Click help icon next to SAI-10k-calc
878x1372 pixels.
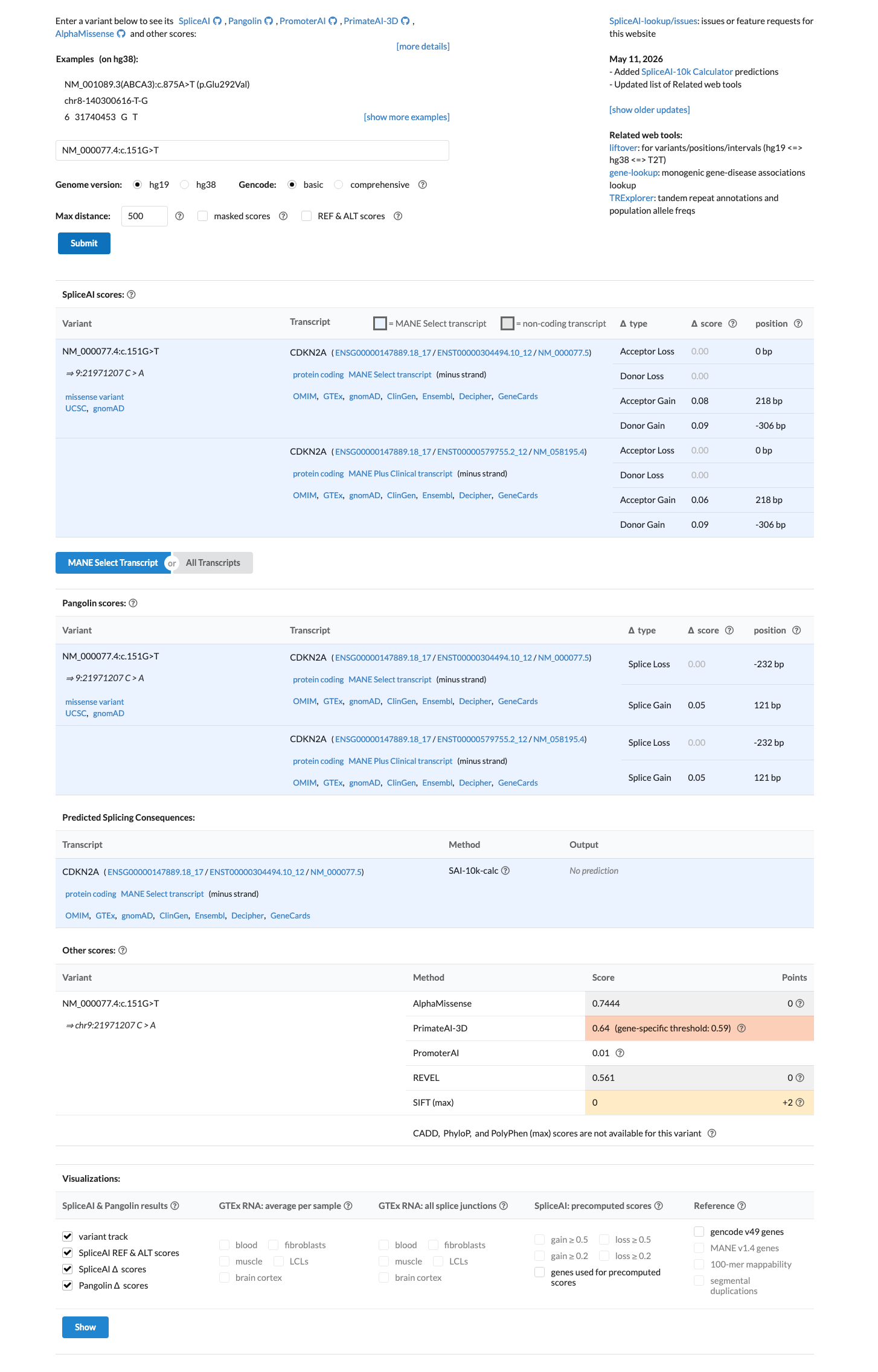(x=505, y=871)
